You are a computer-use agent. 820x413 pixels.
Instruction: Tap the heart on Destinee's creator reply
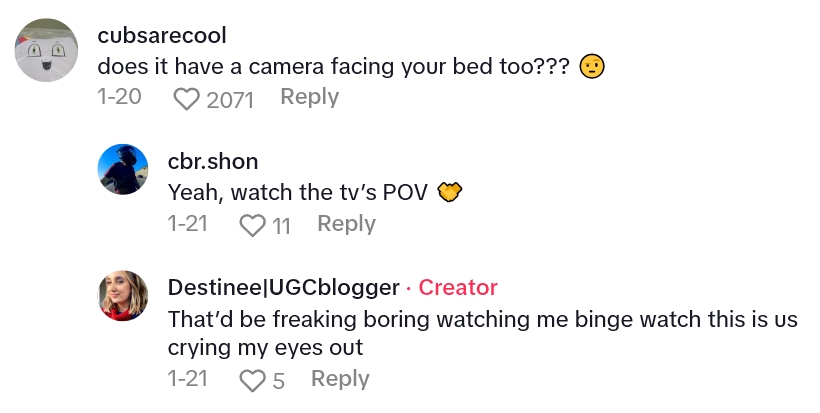[253, 380]
